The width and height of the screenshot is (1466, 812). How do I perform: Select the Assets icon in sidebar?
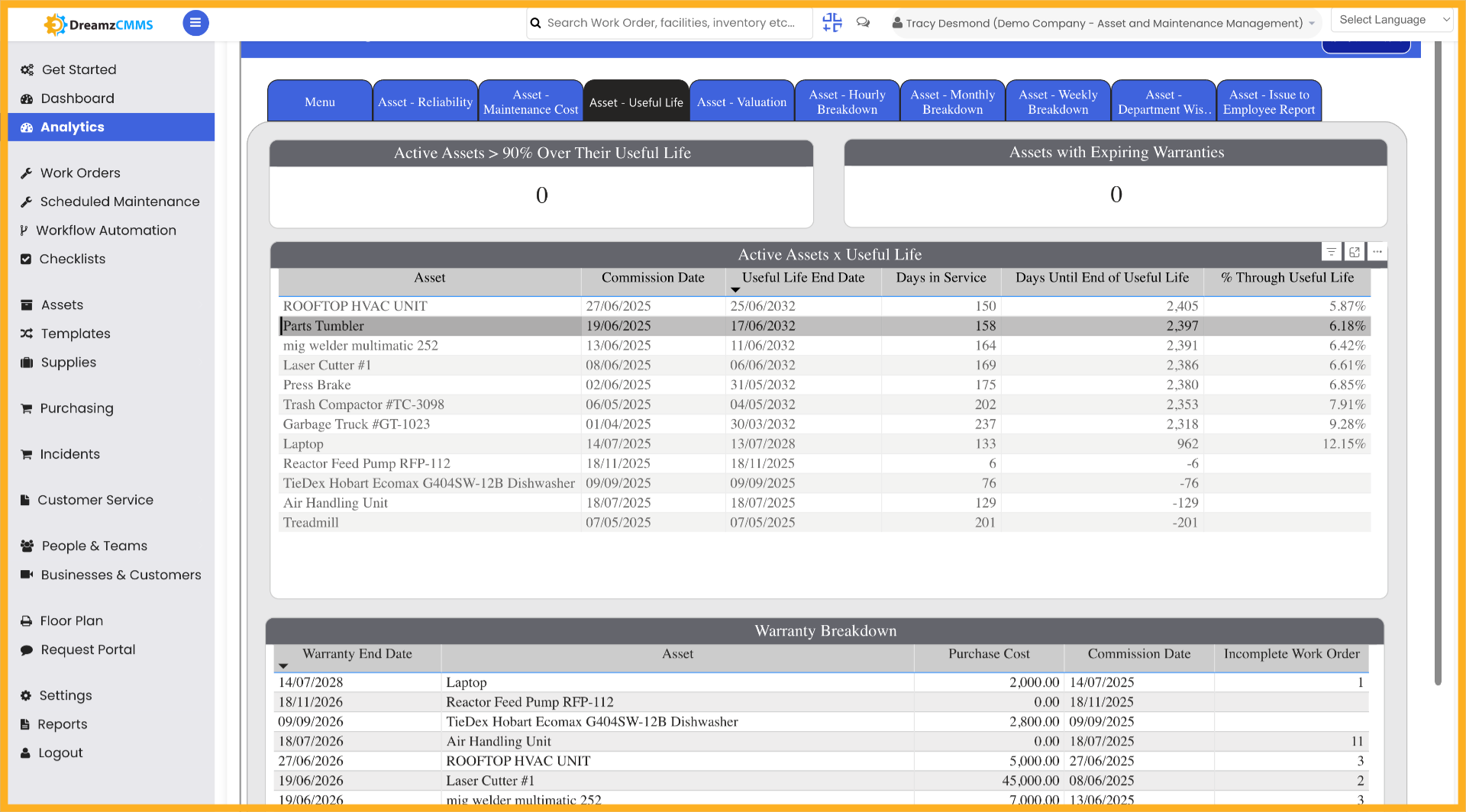pyautogui.click(x=26, y=304)
